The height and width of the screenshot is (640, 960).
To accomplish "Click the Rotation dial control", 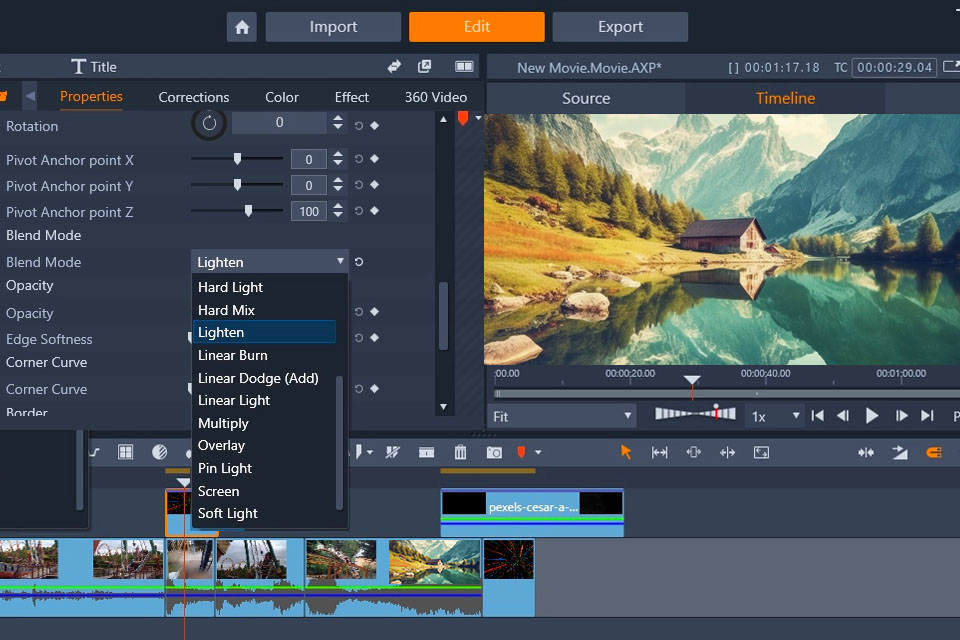I will 209,123.
